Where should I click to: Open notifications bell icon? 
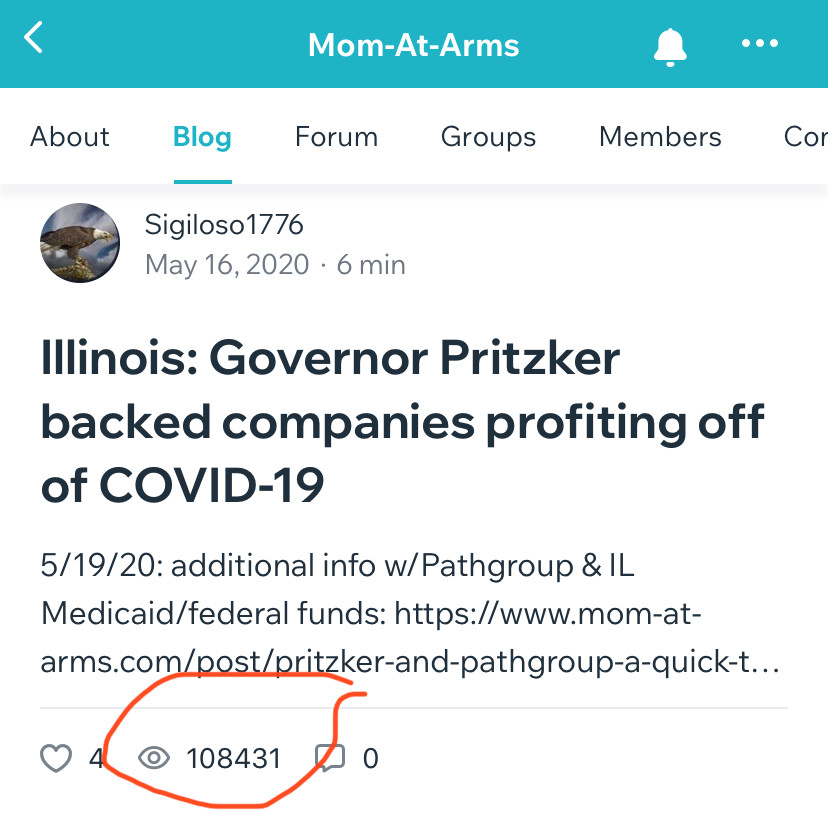tap(670, 47)
